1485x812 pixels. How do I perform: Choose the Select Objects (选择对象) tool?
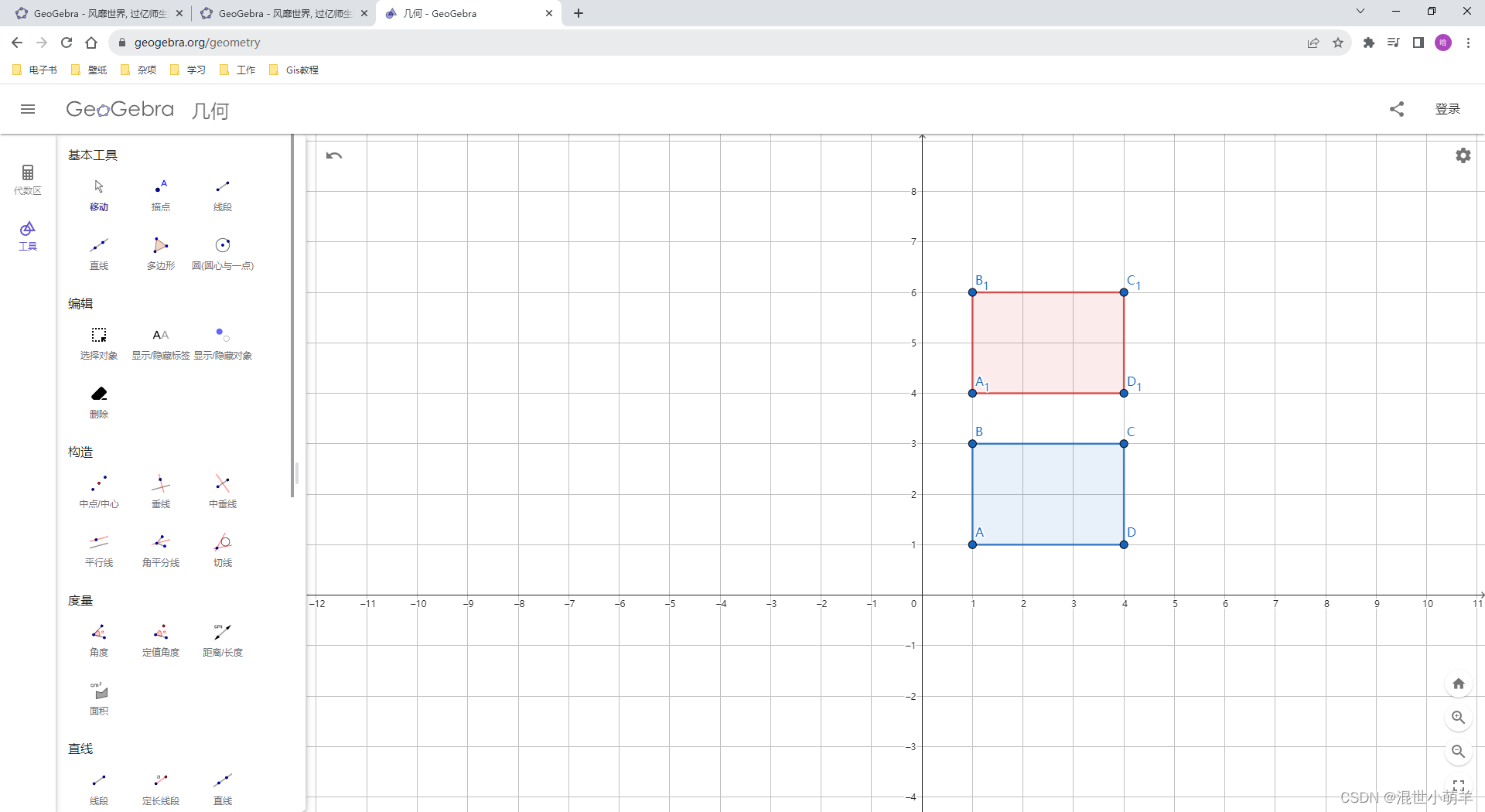pyautogui.click(x=99, y=343)
